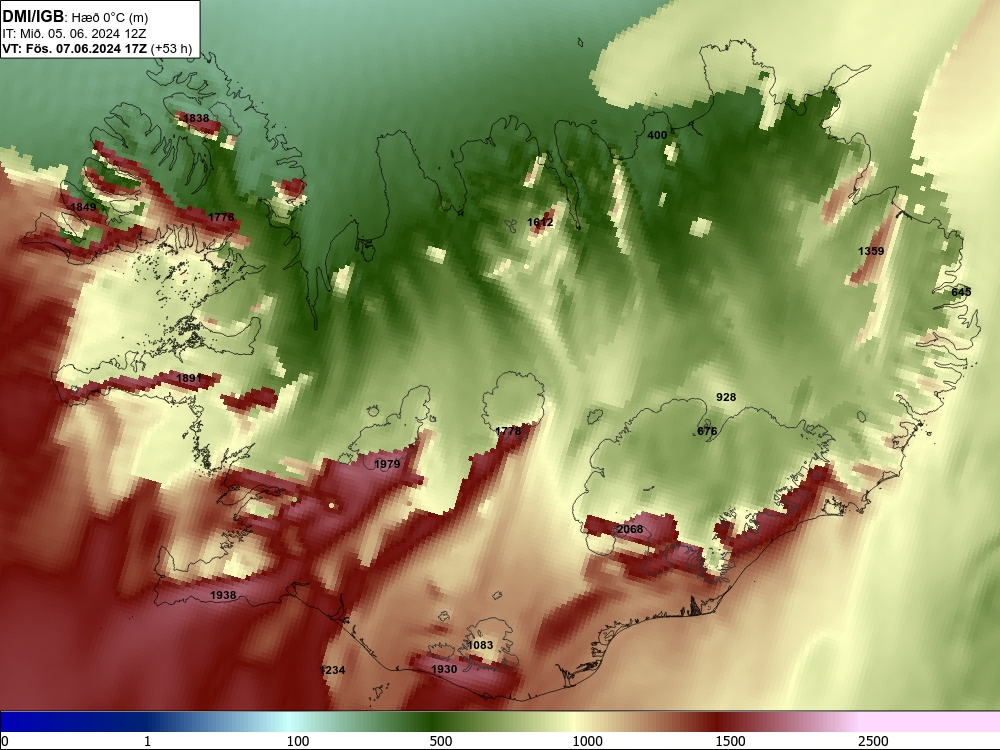Click the map value label 1612
The width and height of the screenshot is (1000, 750).
point(540,222)
